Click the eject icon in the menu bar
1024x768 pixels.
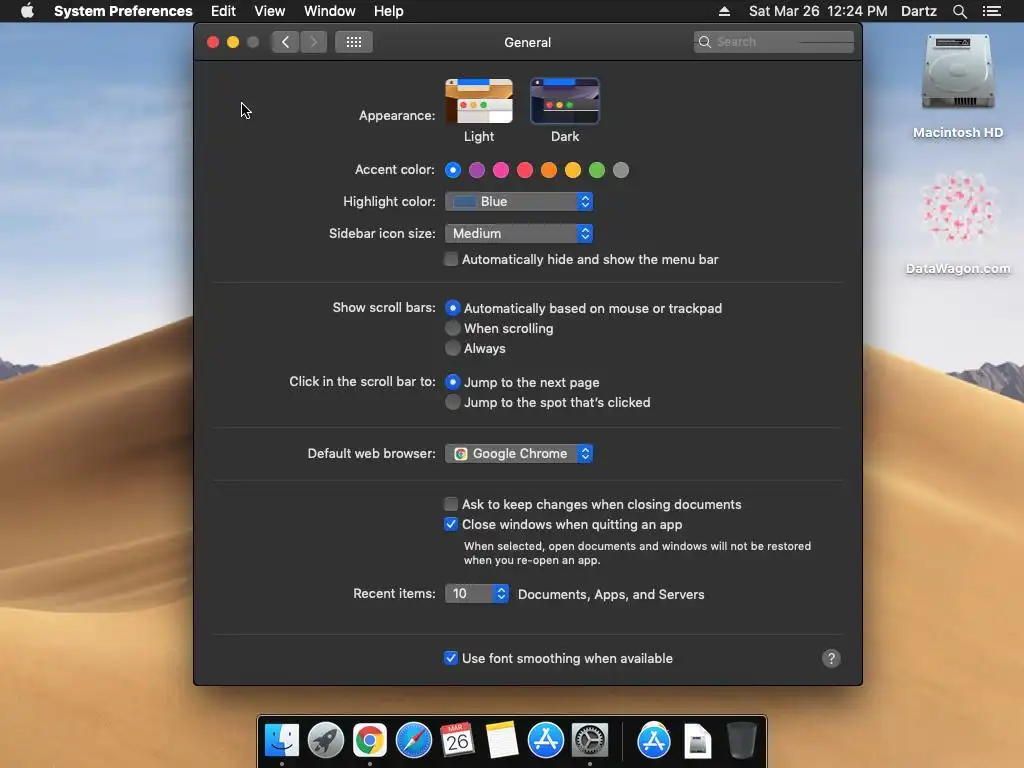tap(724, 11)
